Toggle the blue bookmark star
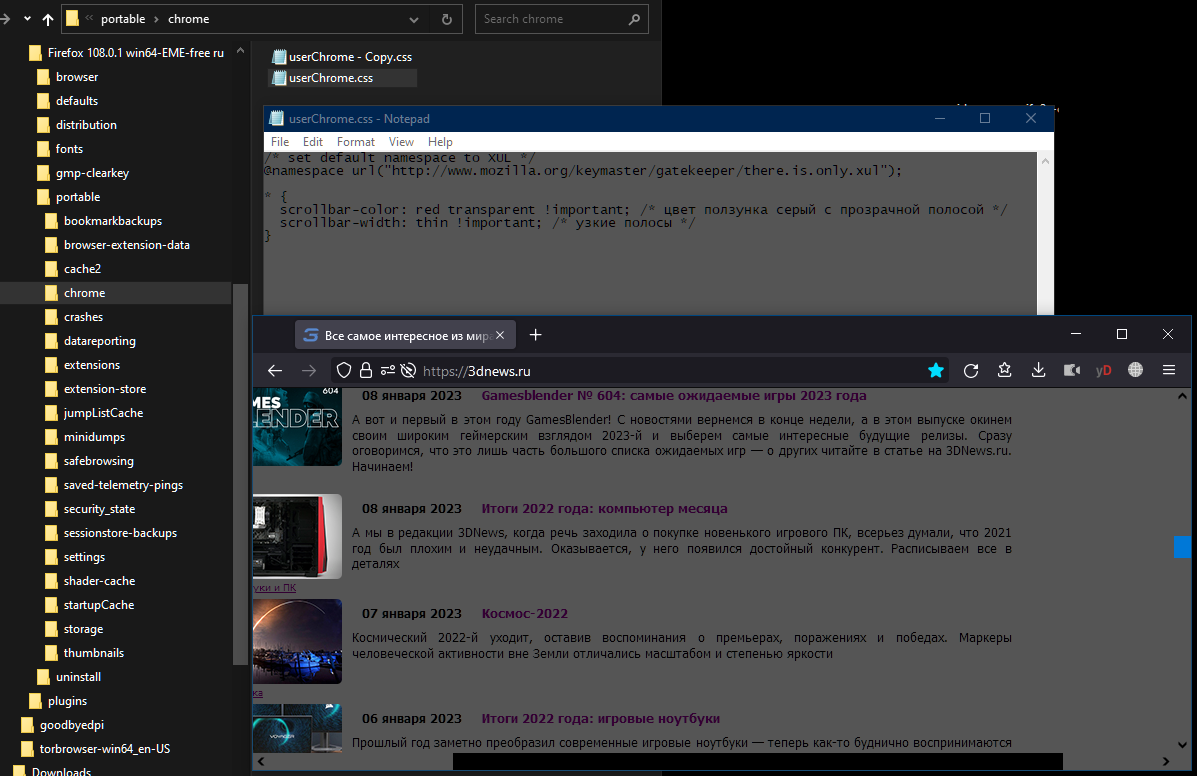Image resolution: width=1197 pixels, height=776 pixels. [936, 371]
